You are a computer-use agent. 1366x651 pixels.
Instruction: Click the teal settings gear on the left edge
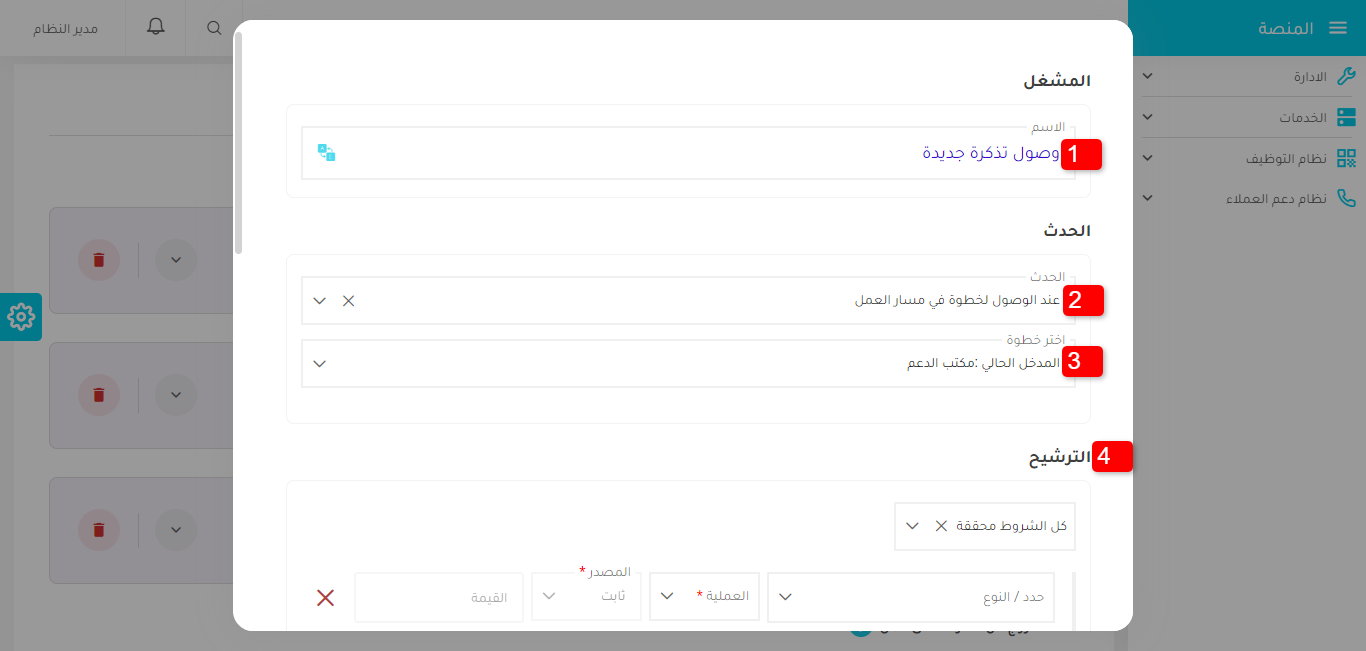20,317
